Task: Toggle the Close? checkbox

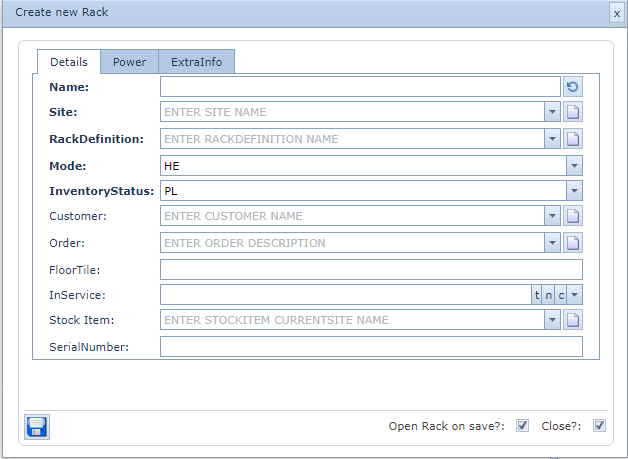Action: coord(599,426)
